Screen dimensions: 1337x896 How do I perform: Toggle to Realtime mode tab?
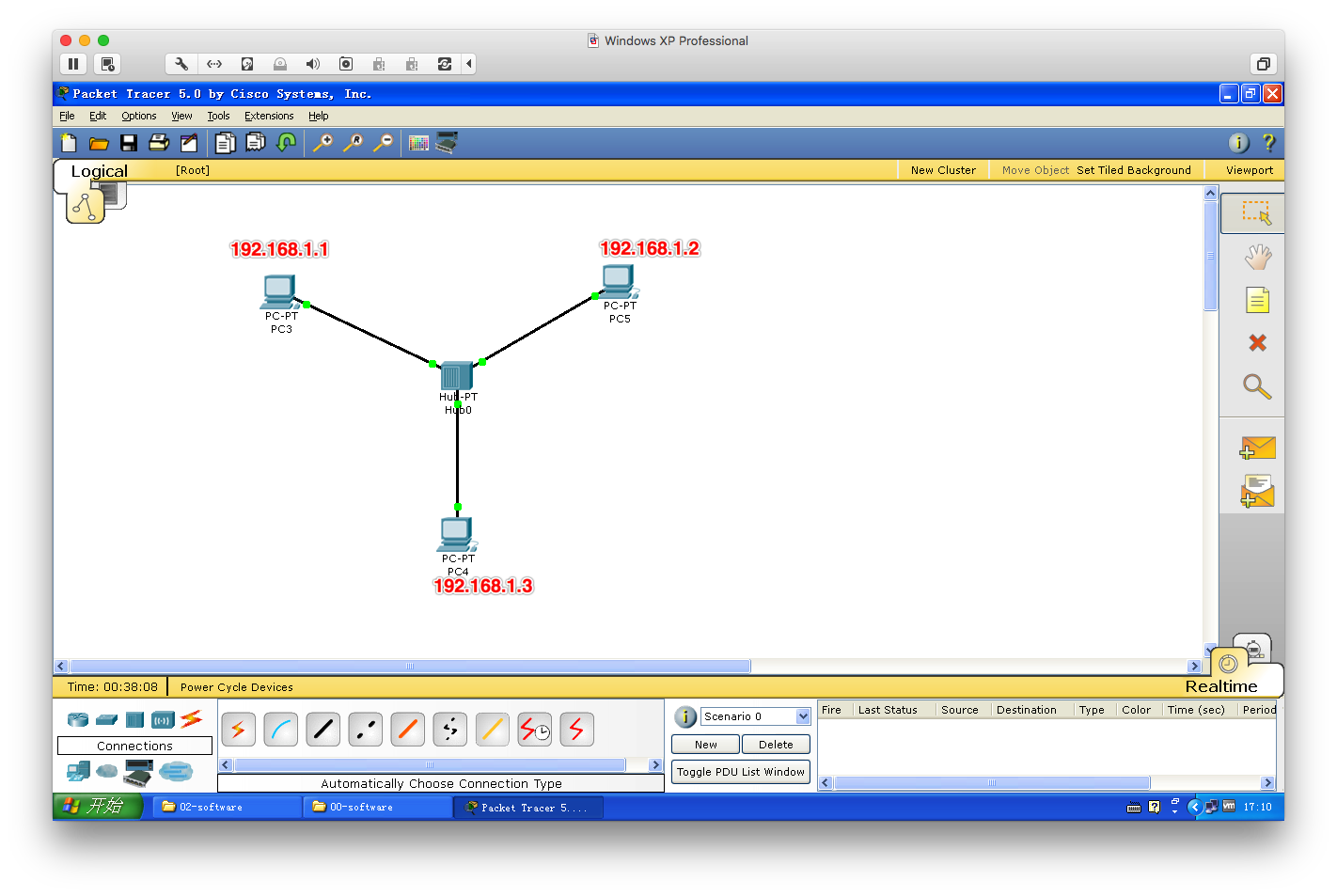tap(1220, 686)
